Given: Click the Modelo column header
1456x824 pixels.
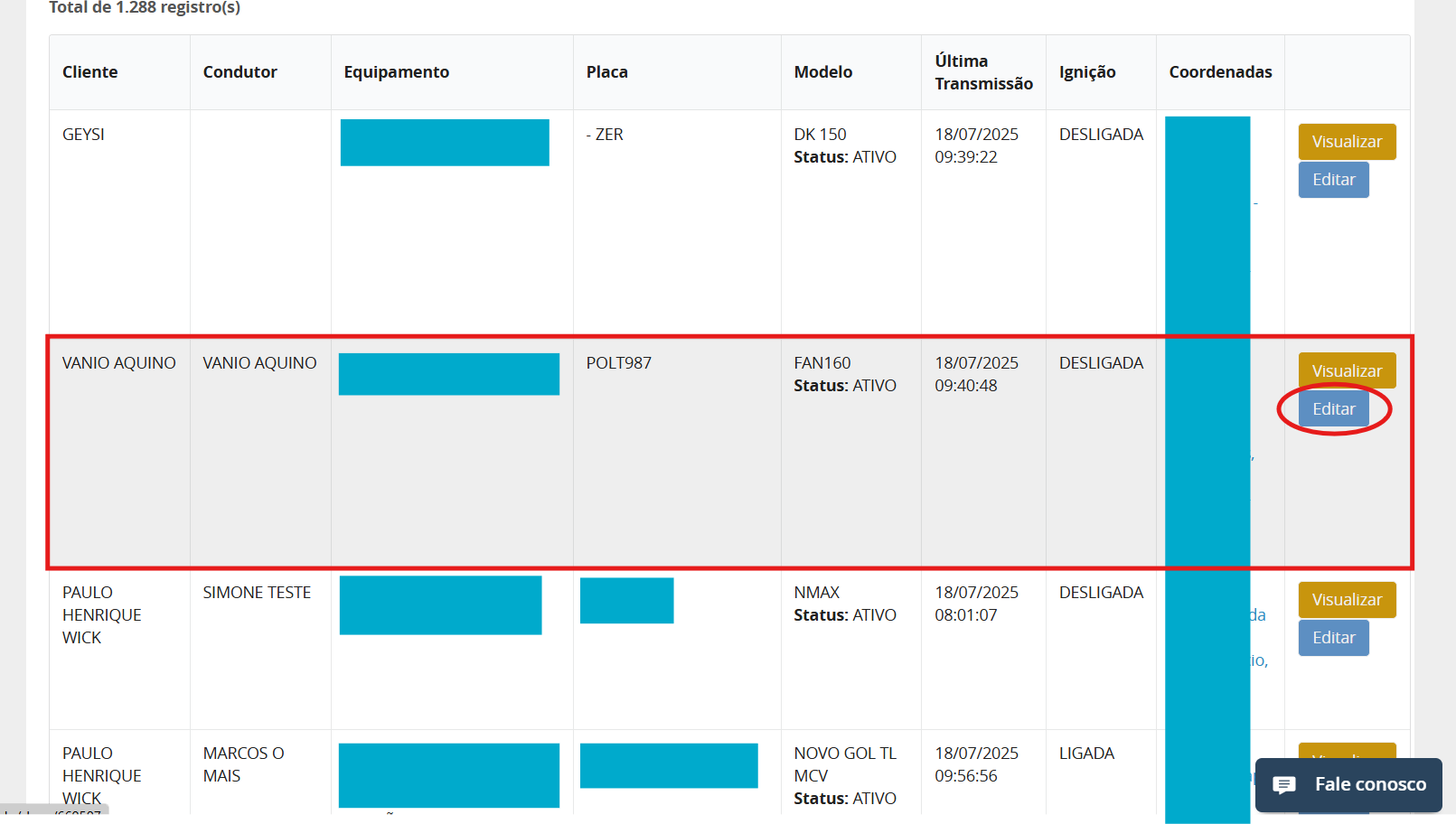Looking at the screenshot, I should tap(822, 72).
